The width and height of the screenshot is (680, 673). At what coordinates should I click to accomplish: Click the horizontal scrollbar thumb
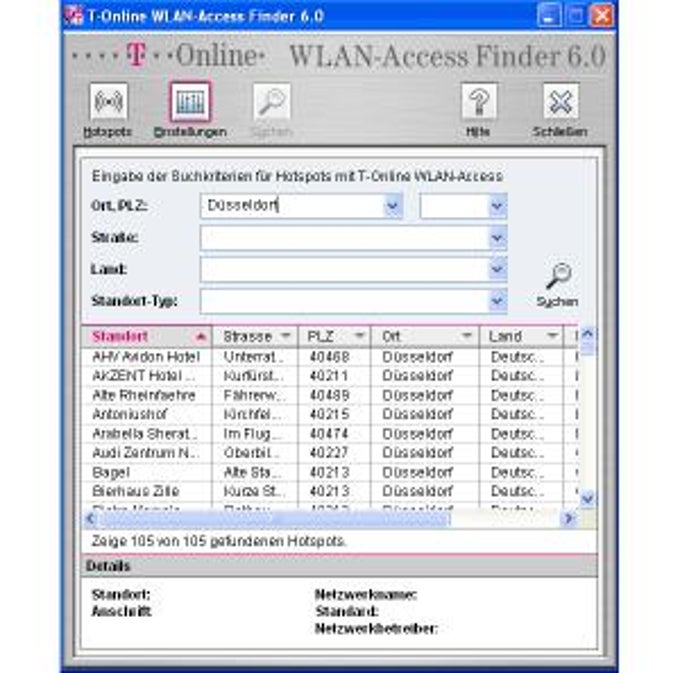point(275,519)
